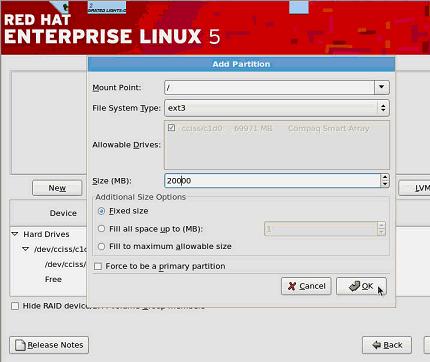
Task: Go Back to previous installer step
Action: [387, 345]
